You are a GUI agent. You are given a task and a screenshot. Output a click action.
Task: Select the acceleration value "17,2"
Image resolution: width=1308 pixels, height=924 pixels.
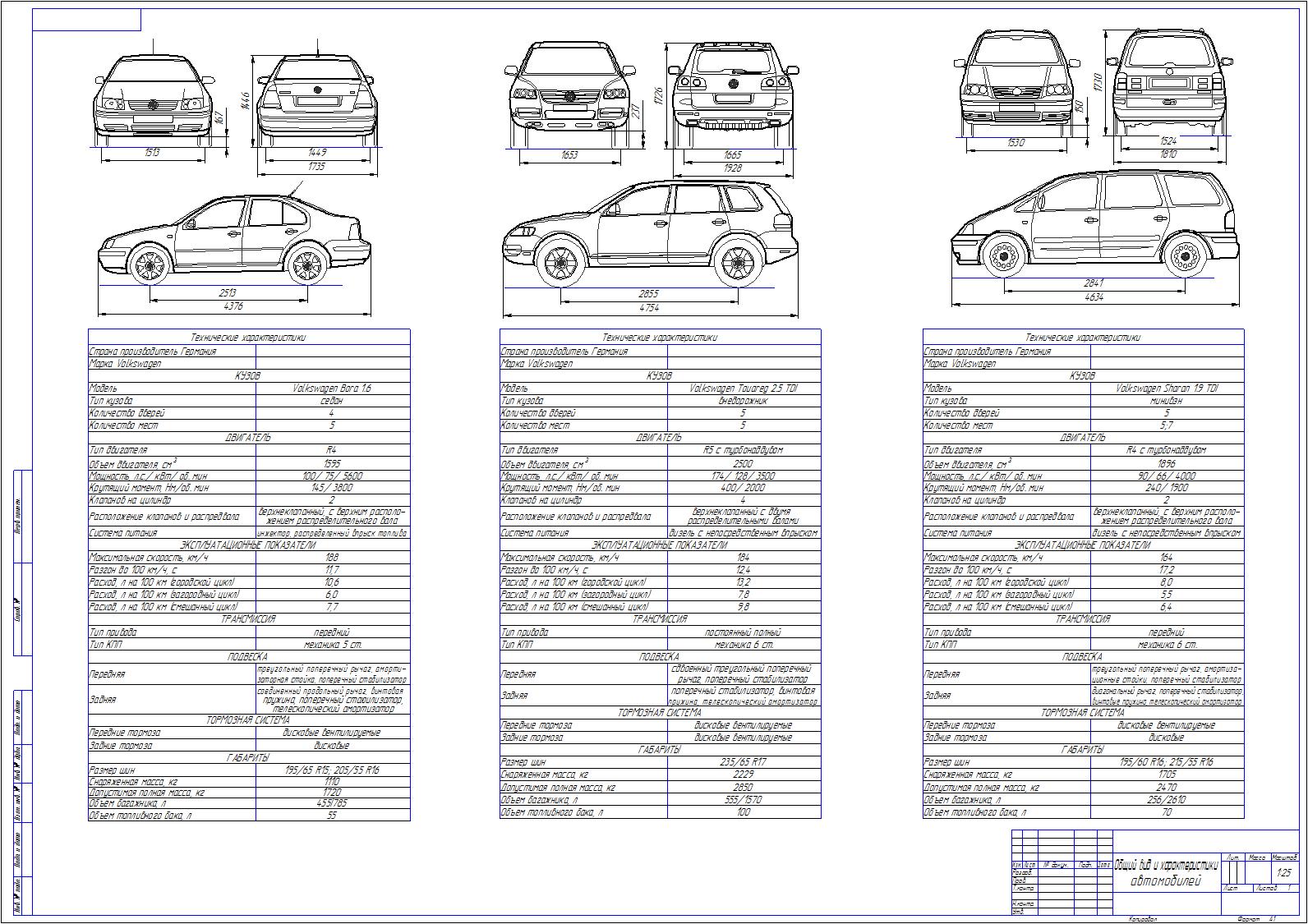1167,569
